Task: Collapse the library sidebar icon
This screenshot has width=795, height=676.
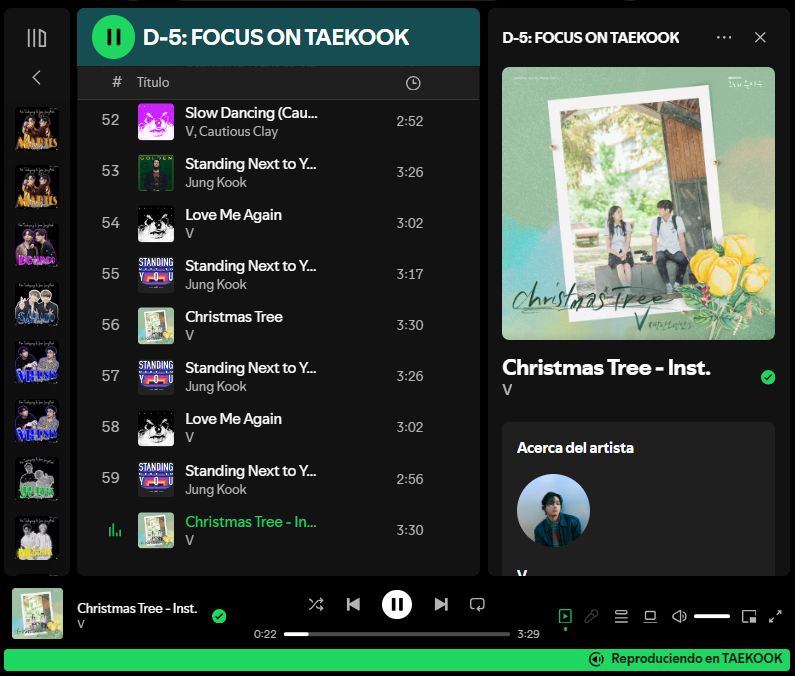Action: tap(37, 38)
